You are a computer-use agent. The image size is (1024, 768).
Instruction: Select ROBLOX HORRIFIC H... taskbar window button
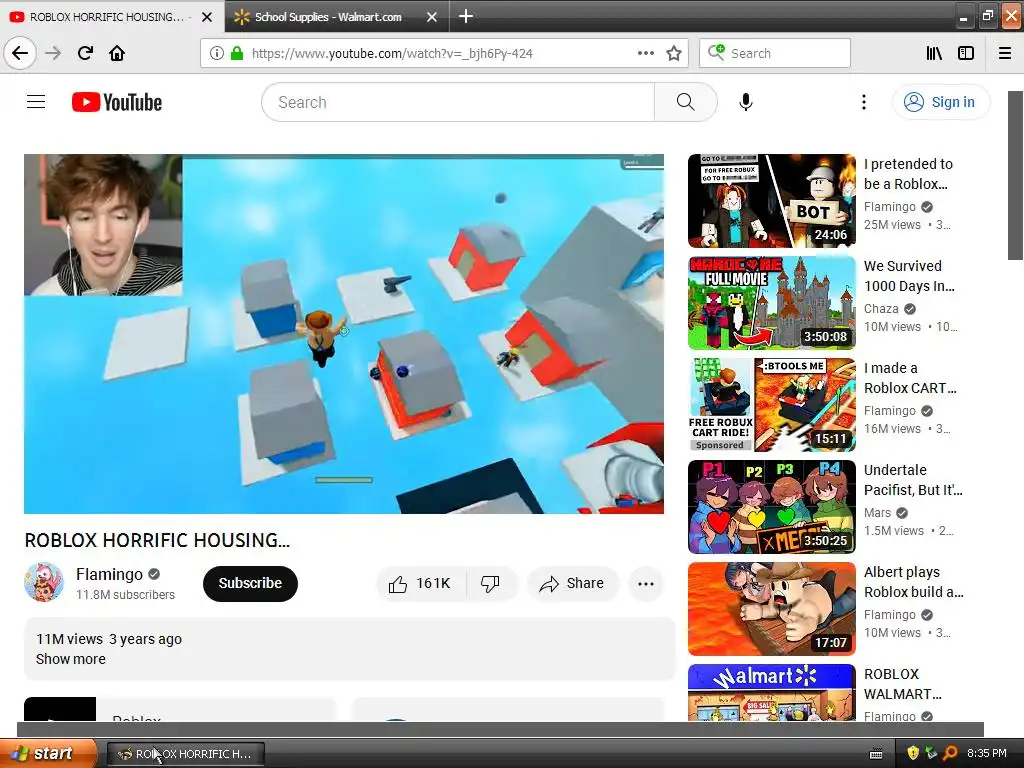pos(186,754)
